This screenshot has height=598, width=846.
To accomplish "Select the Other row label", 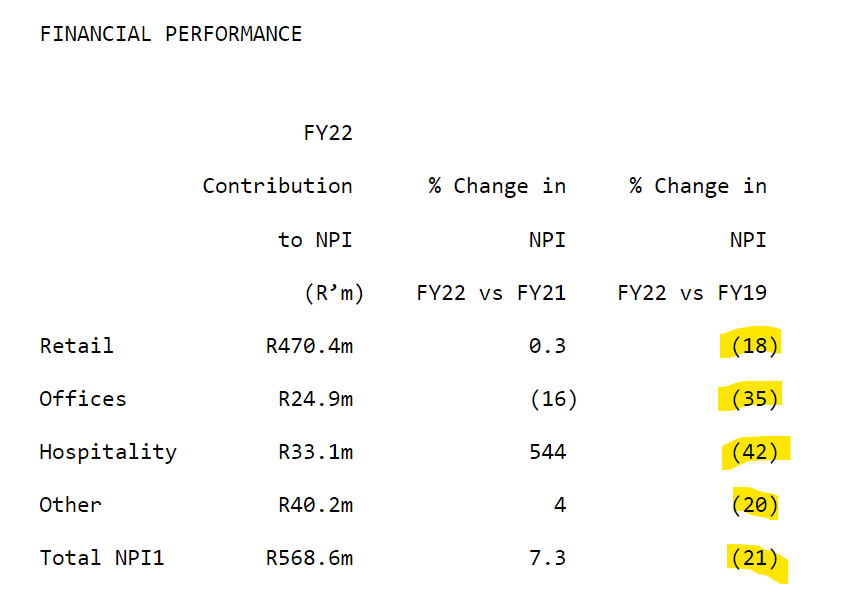I will click(70, 505).
